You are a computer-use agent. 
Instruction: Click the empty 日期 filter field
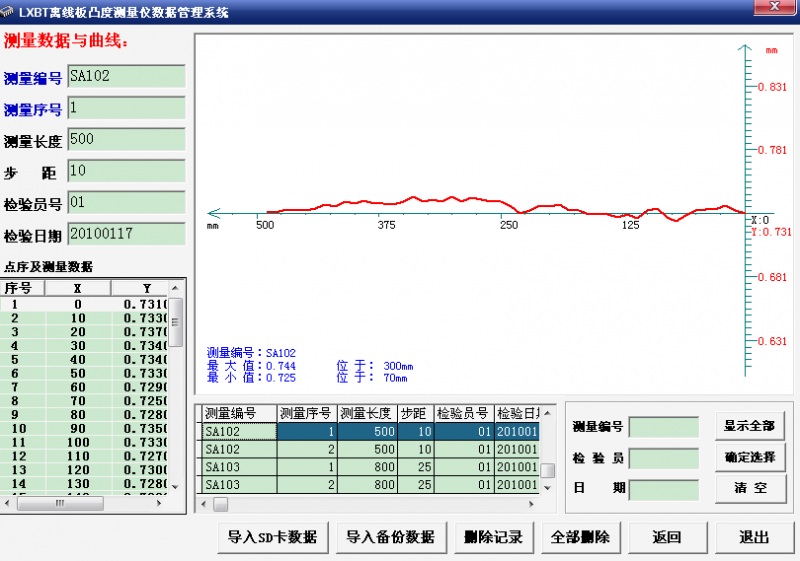(664, 490)
